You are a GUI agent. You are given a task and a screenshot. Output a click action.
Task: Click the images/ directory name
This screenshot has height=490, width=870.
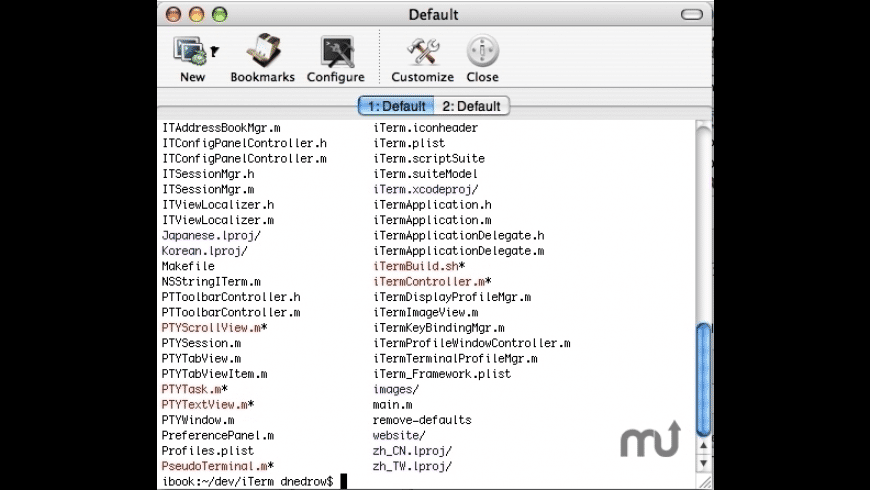pyautogui.click(x=396, y=390)
